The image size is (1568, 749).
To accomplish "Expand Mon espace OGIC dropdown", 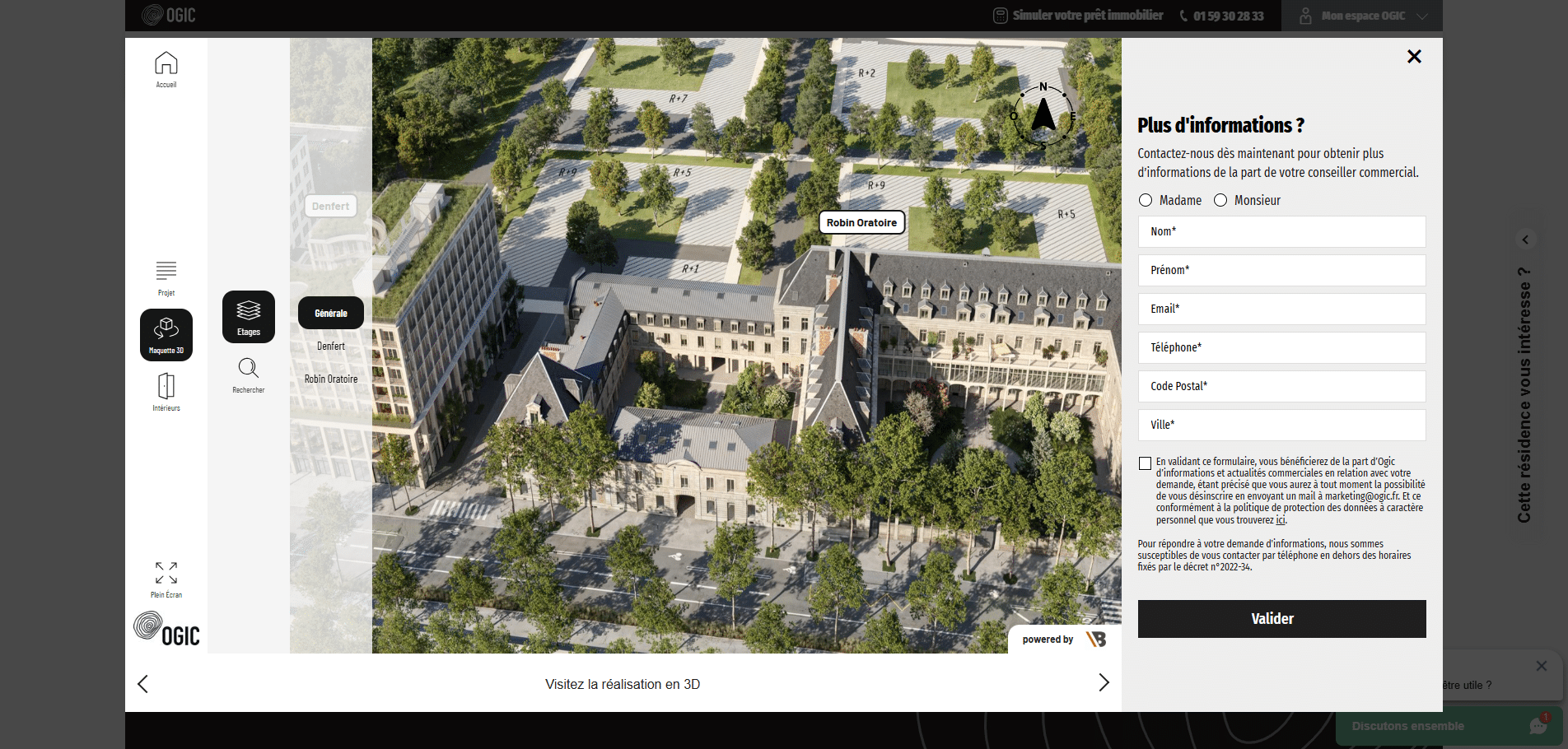I will point(1362,16).
